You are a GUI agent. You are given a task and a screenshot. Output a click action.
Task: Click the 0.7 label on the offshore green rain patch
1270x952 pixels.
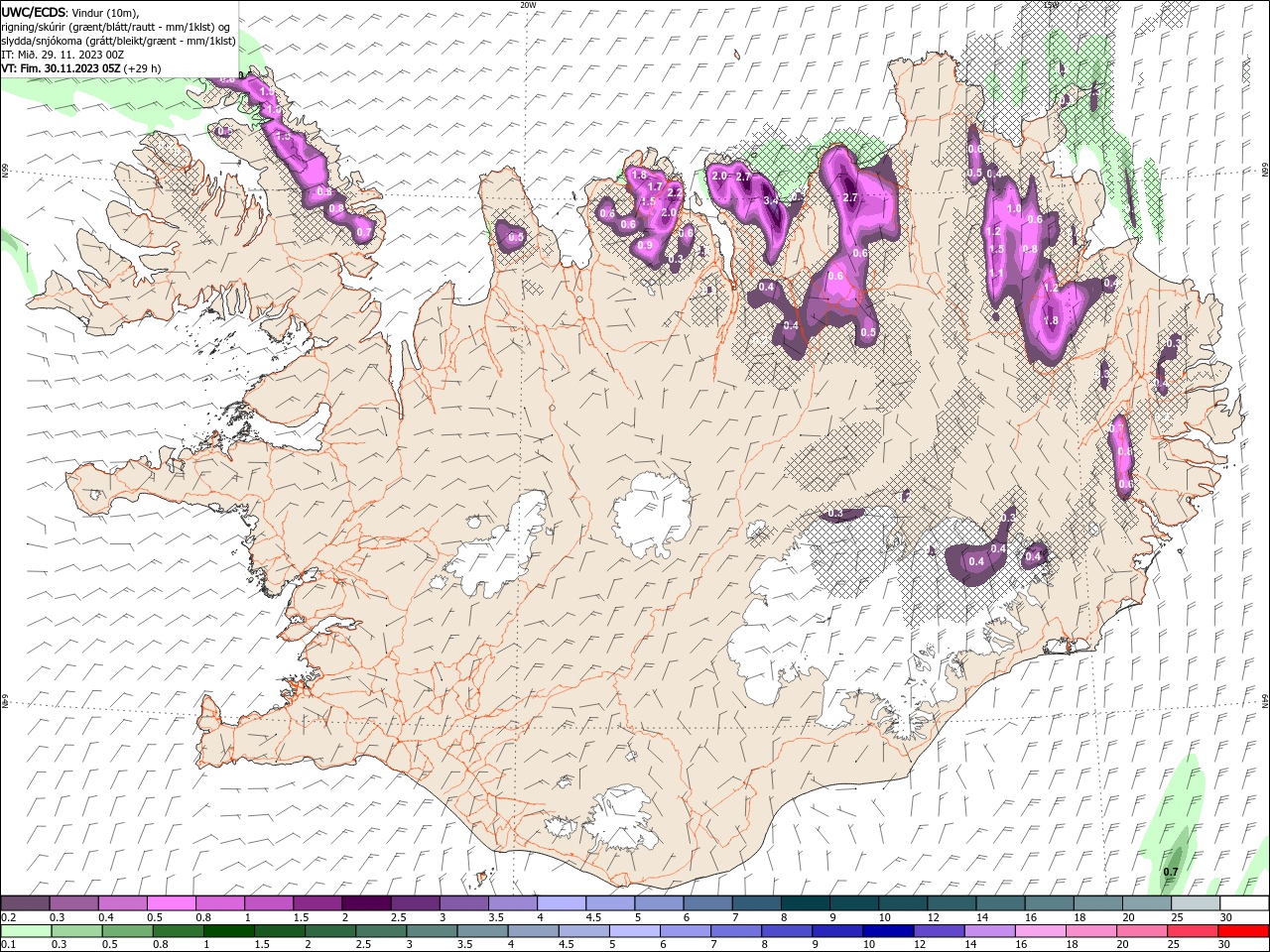pyautogui.click(x=1171, y=873)
